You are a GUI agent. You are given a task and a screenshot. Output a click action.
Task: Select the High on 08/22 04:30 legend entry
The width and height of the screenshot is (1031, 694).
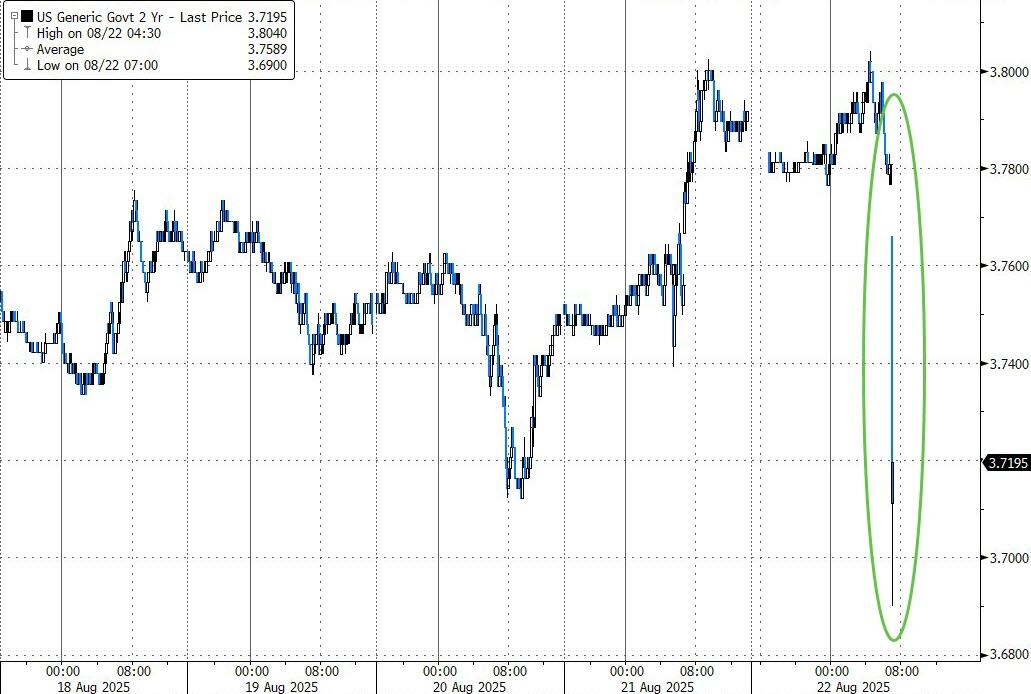(x=85, y=33)
